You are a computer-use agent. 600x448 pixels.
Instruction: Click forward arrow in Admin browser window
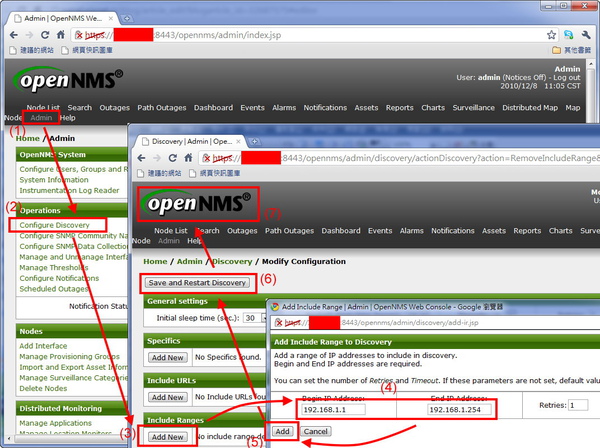coord(29,35)
